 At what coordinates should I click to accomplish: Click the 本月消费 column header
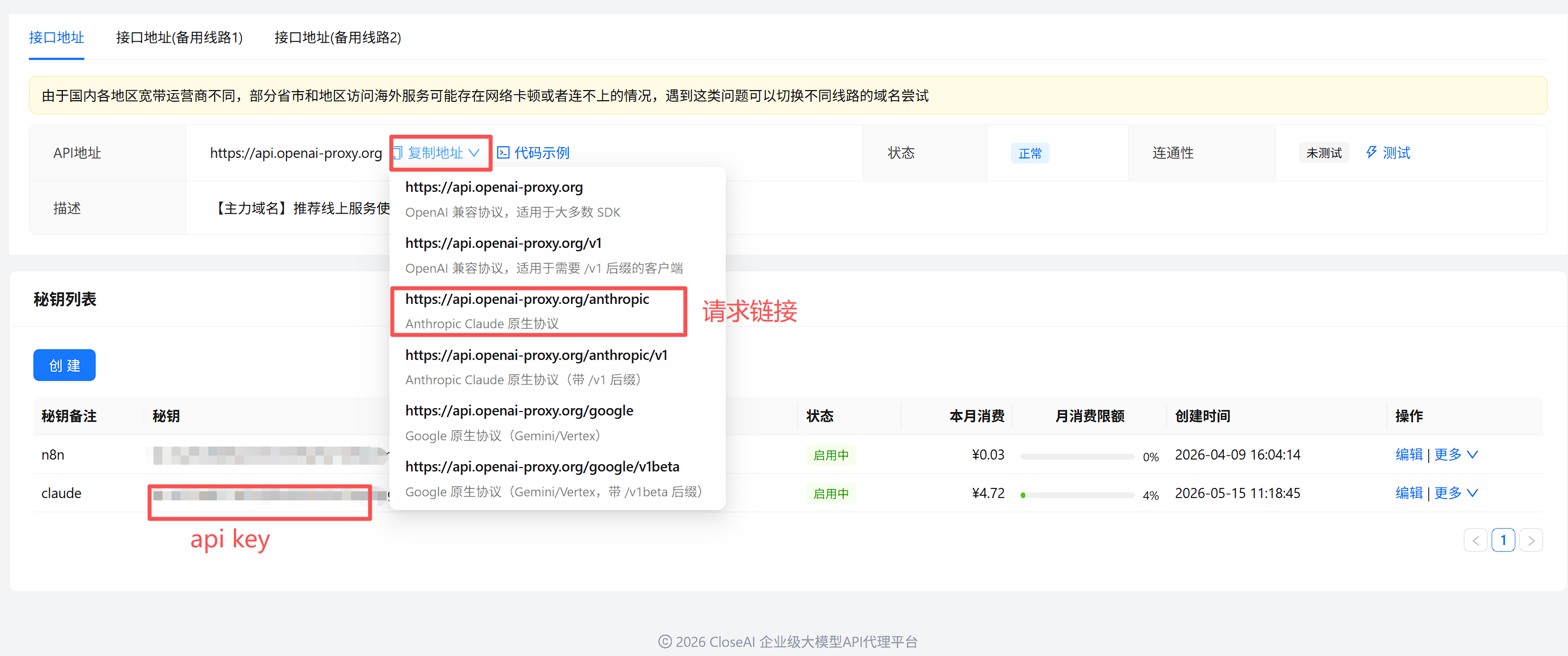(x=976, y=415)
